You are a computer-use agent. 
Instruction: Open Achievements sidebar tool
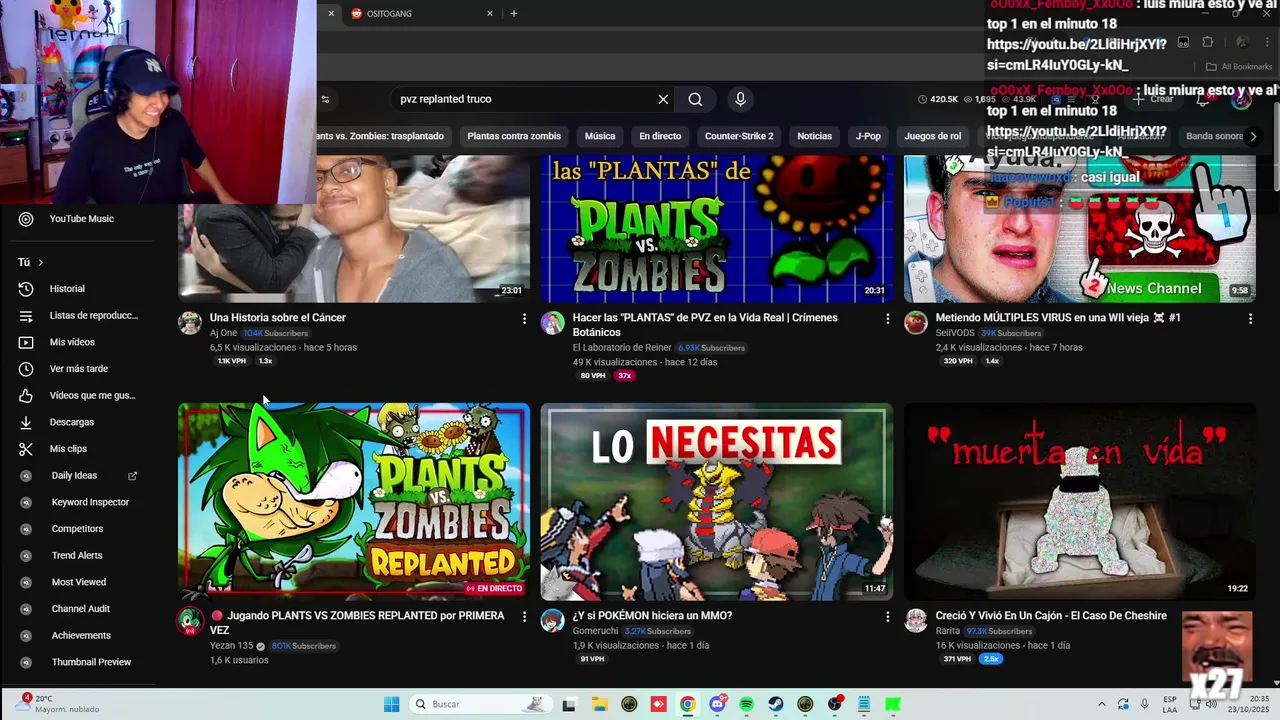point(80,636)
